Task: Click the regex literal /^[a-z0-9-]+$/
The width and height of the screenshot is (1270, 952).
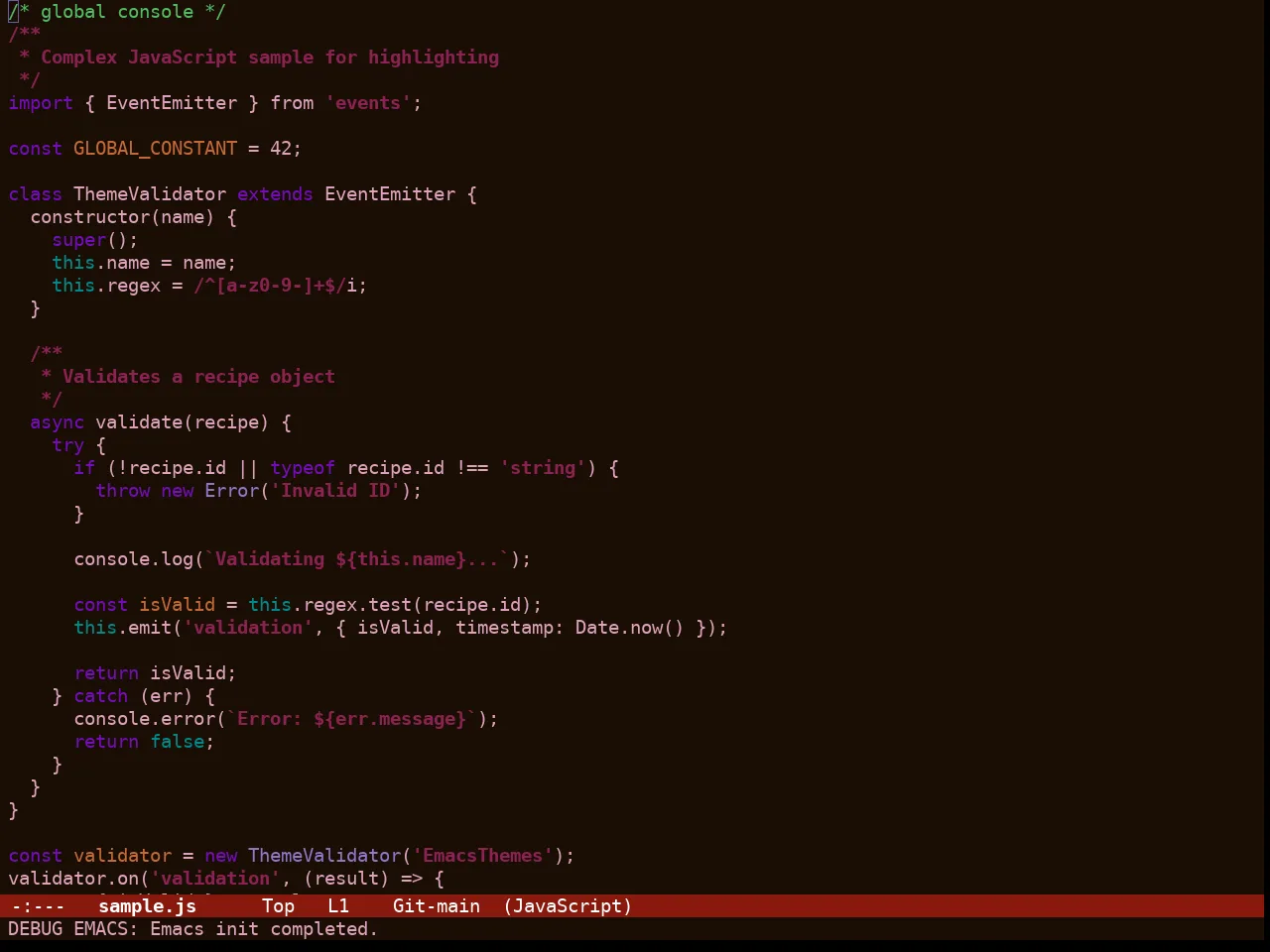Action: (270, 286)
